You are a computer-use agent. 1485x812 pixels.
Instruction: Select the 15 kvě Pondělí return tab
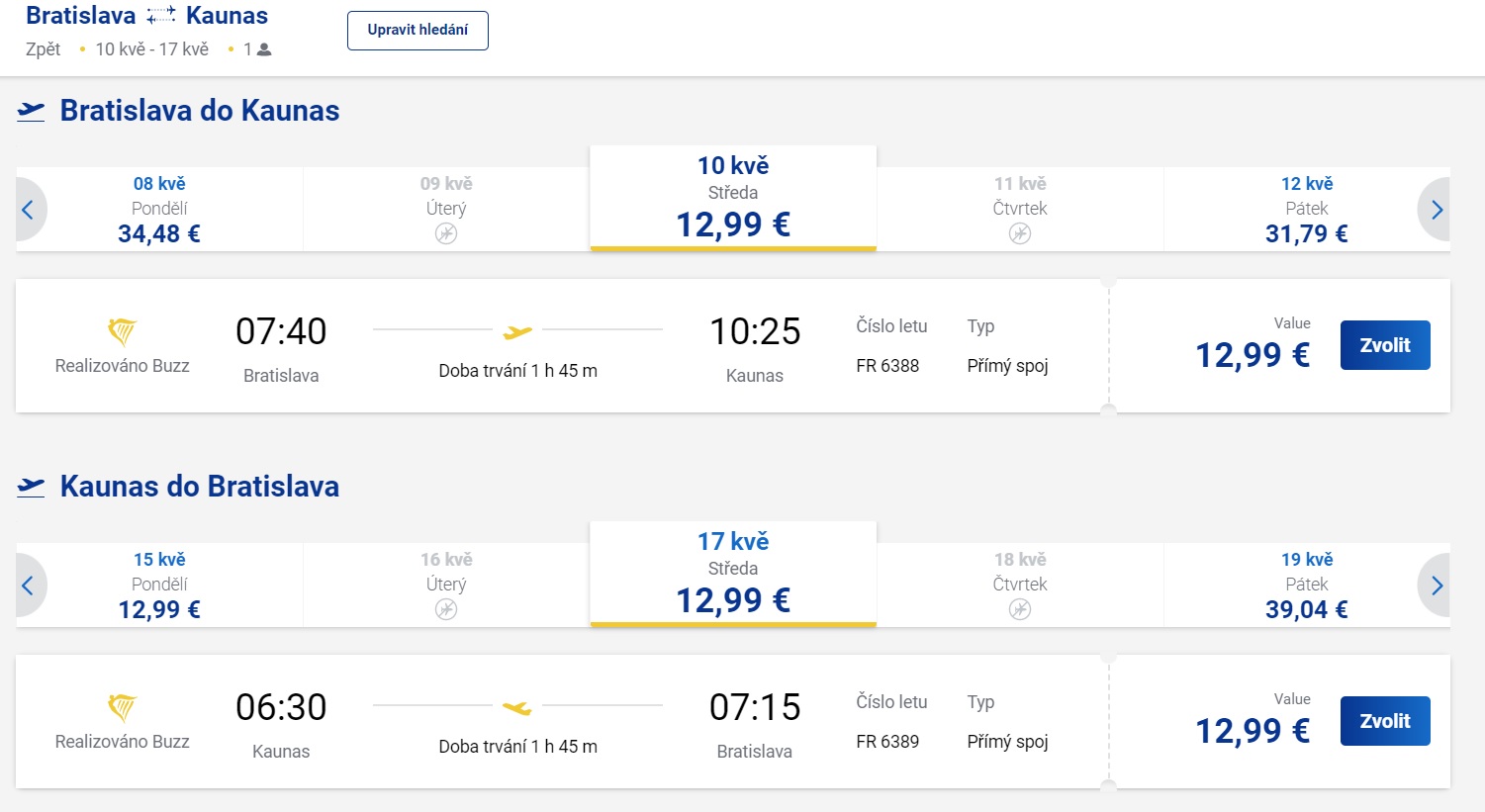[159, 585]
